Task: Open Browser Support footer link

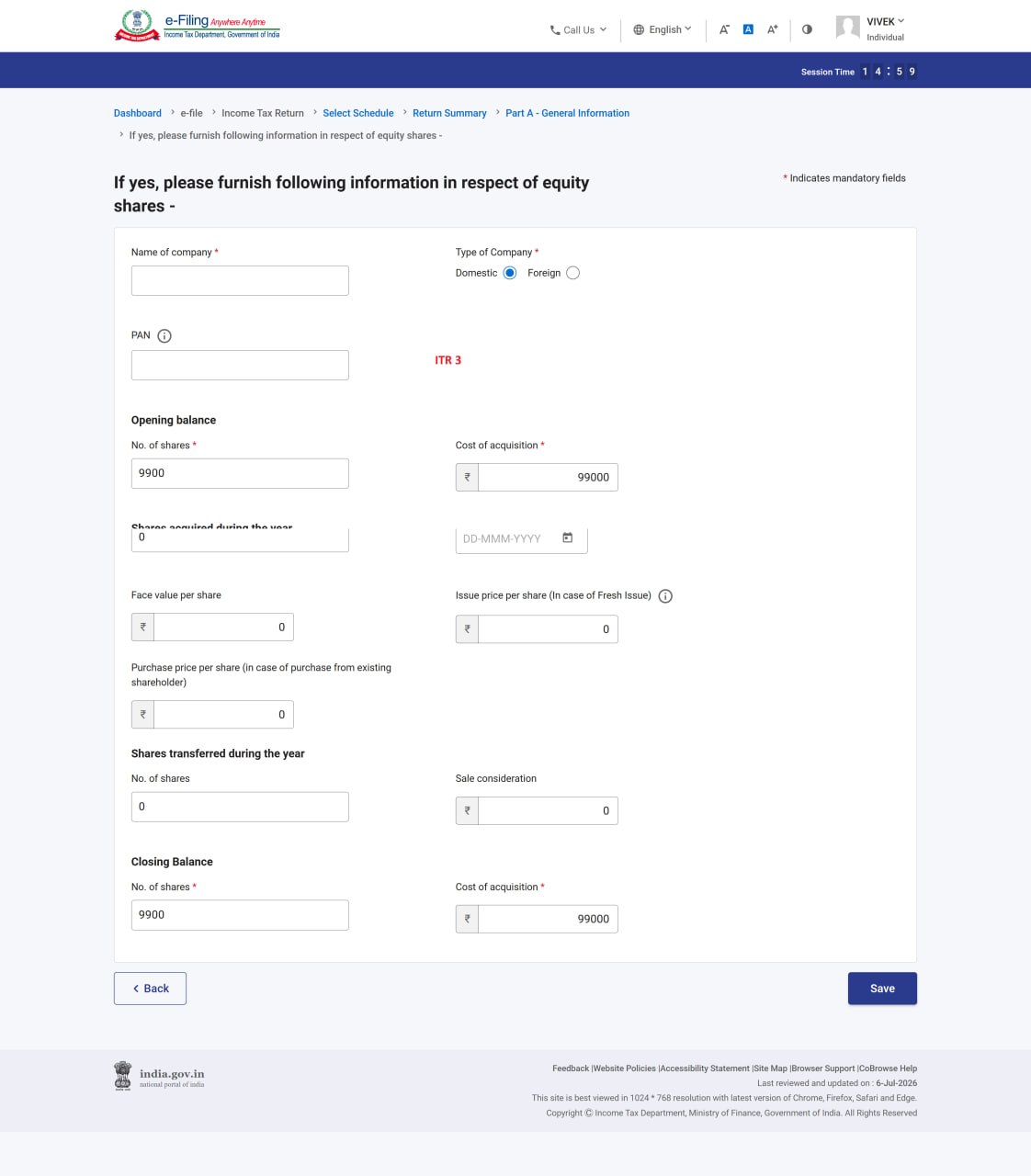Action: (823, 1069)
